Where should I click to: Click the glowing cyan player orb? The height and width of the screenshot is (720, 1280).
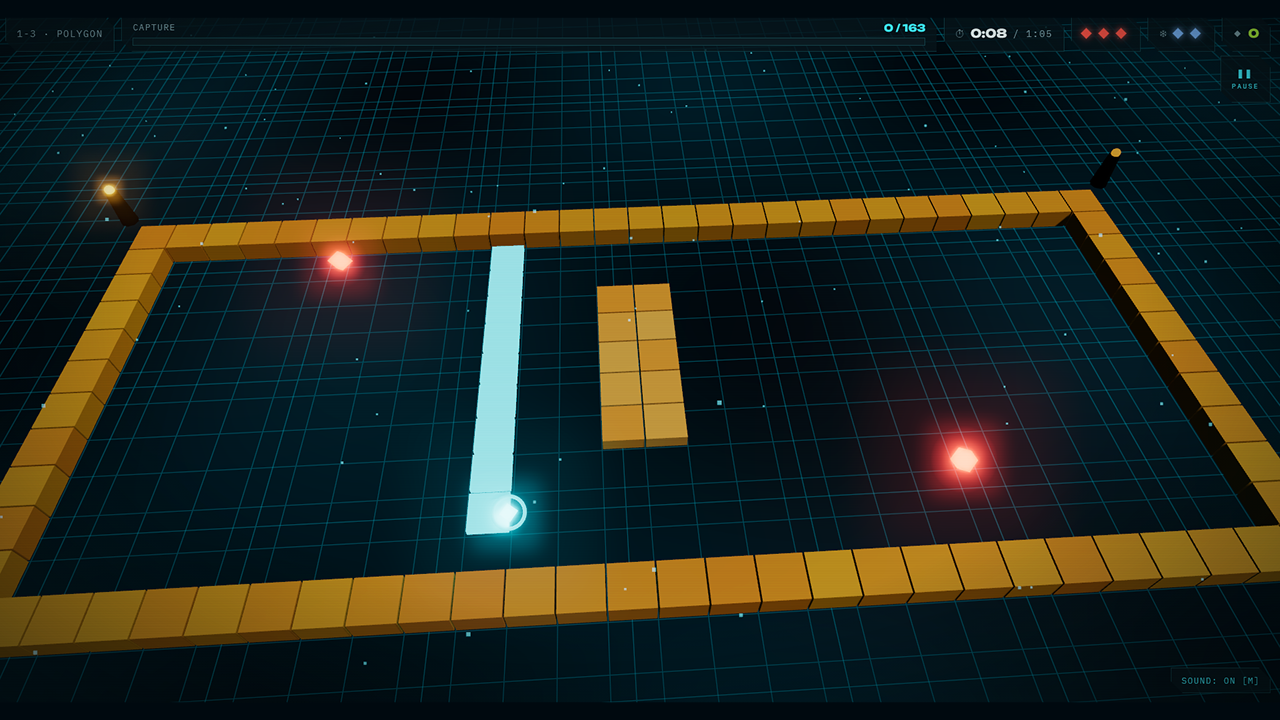coord(507,513)
